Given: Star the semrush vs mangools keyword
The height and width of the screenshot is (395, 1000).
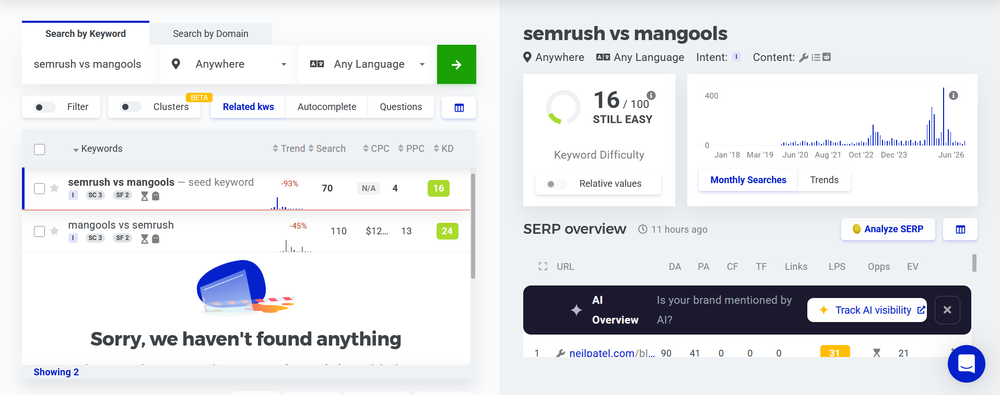Looking at the screenshot, I should click(x=54, y=188).
